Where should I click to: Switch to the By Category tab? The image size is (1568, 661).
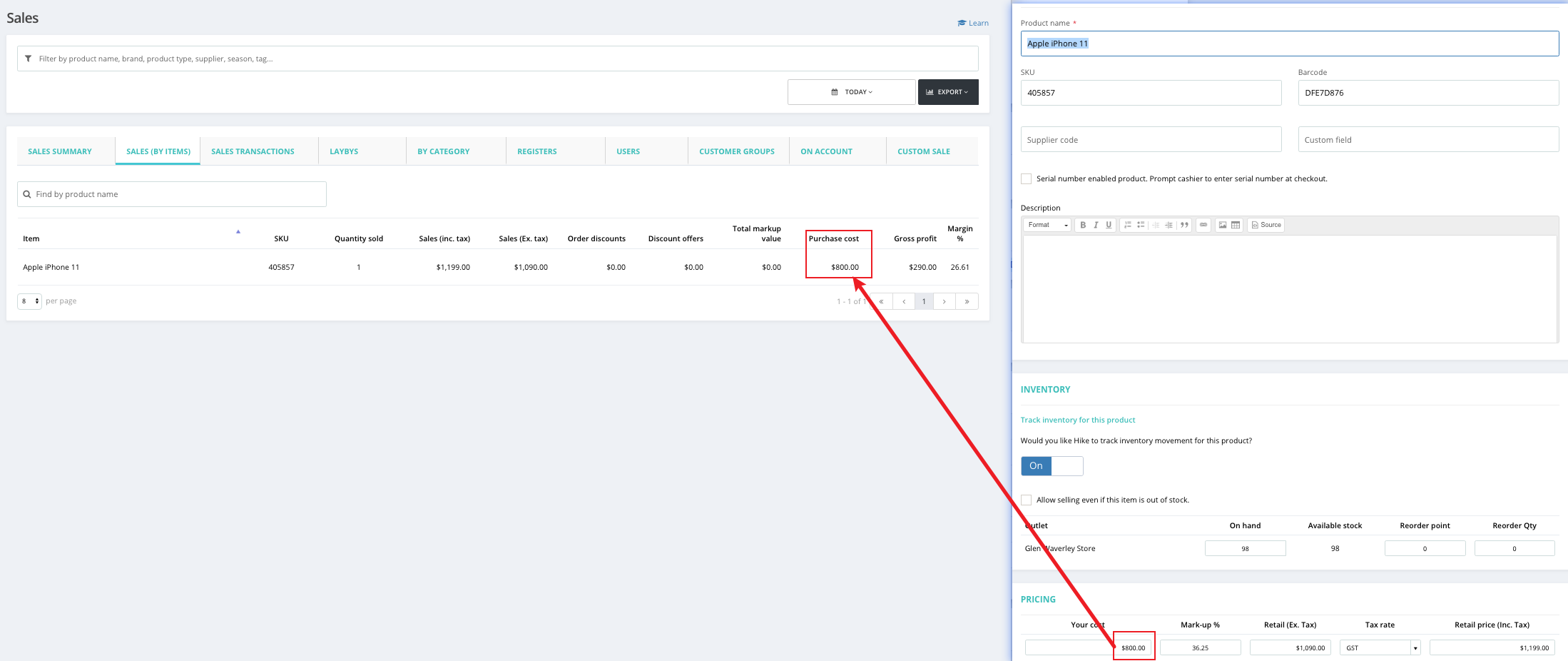pyautogui.click(x=444, y=151)
